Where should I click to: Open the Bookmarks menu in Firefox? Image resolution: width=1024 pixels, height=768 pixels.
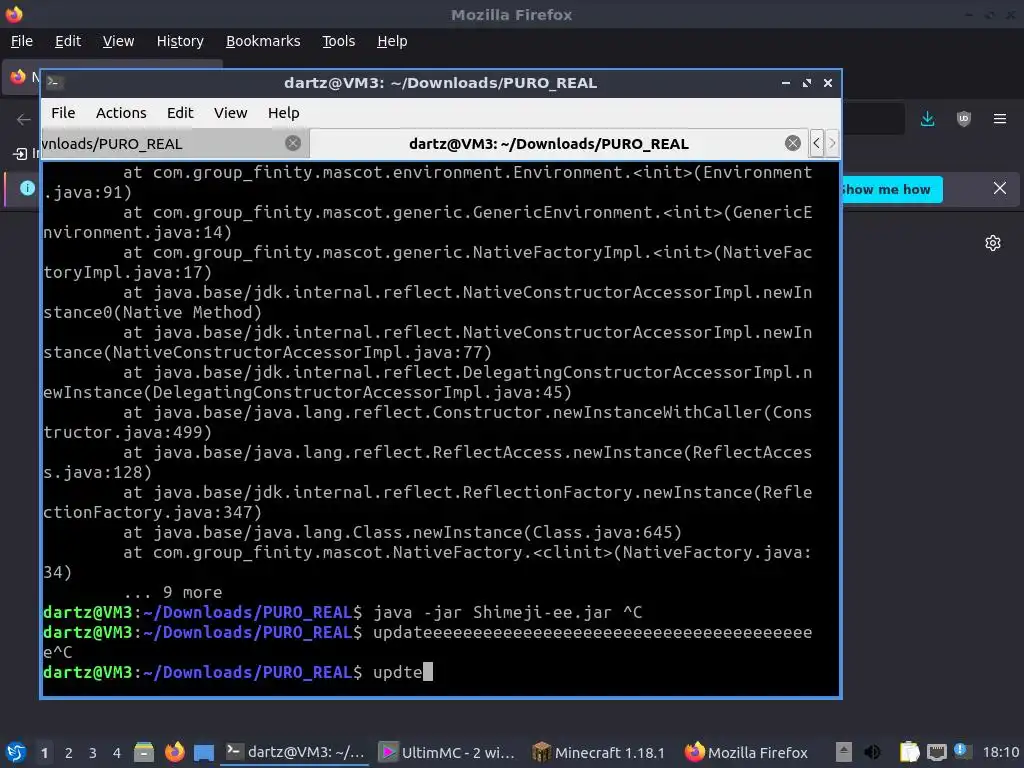pyautogui.click(x=263, y=41)
